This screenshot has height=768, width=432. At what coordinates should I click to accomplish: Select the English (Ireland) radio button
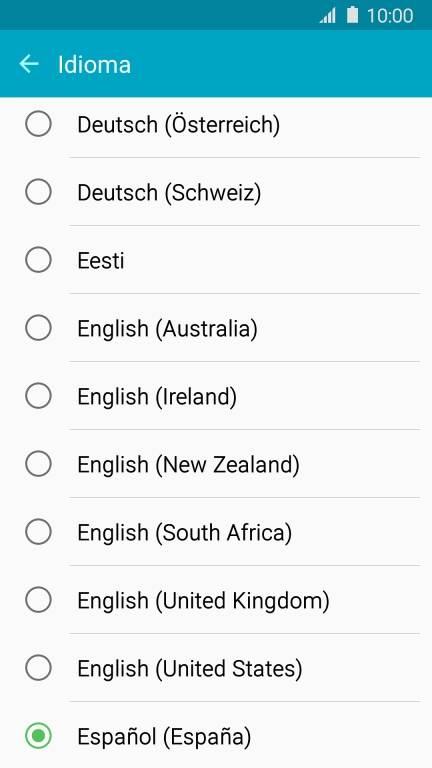(x=38, y=396)
